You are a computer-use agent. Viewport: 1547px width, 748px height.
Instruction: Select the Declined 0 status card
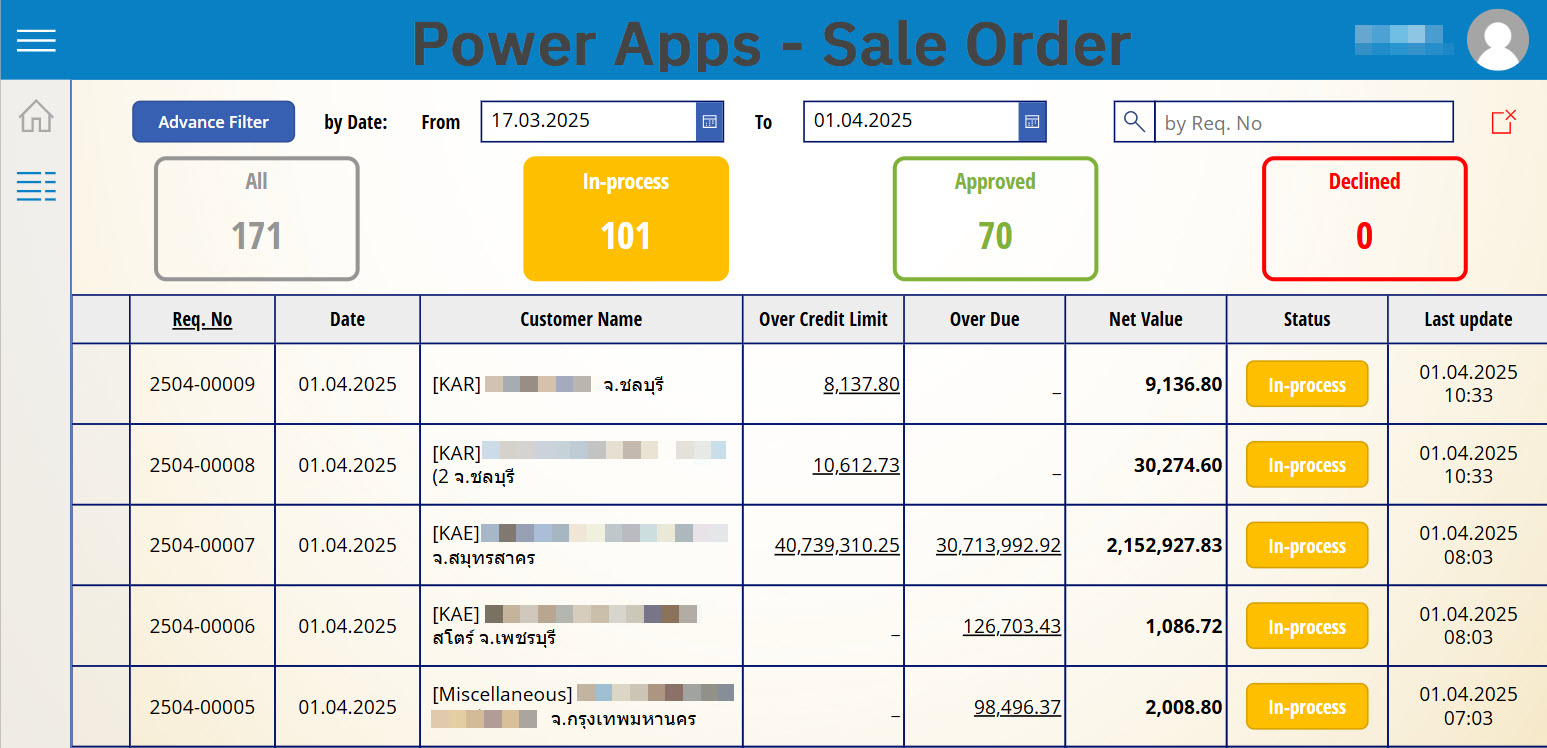(x=1364, y=219)
